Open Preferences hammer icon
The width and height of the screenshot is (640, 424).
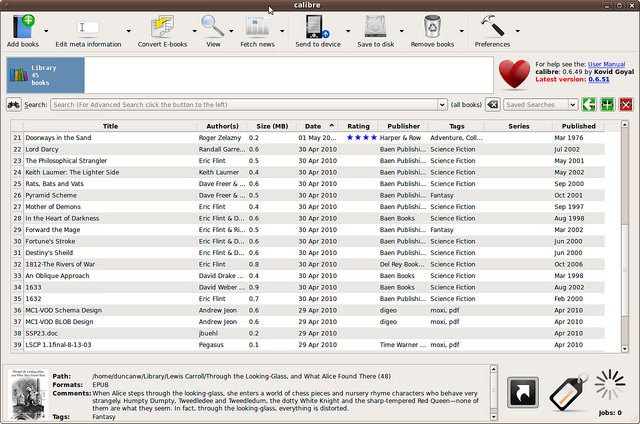point(492,26)
